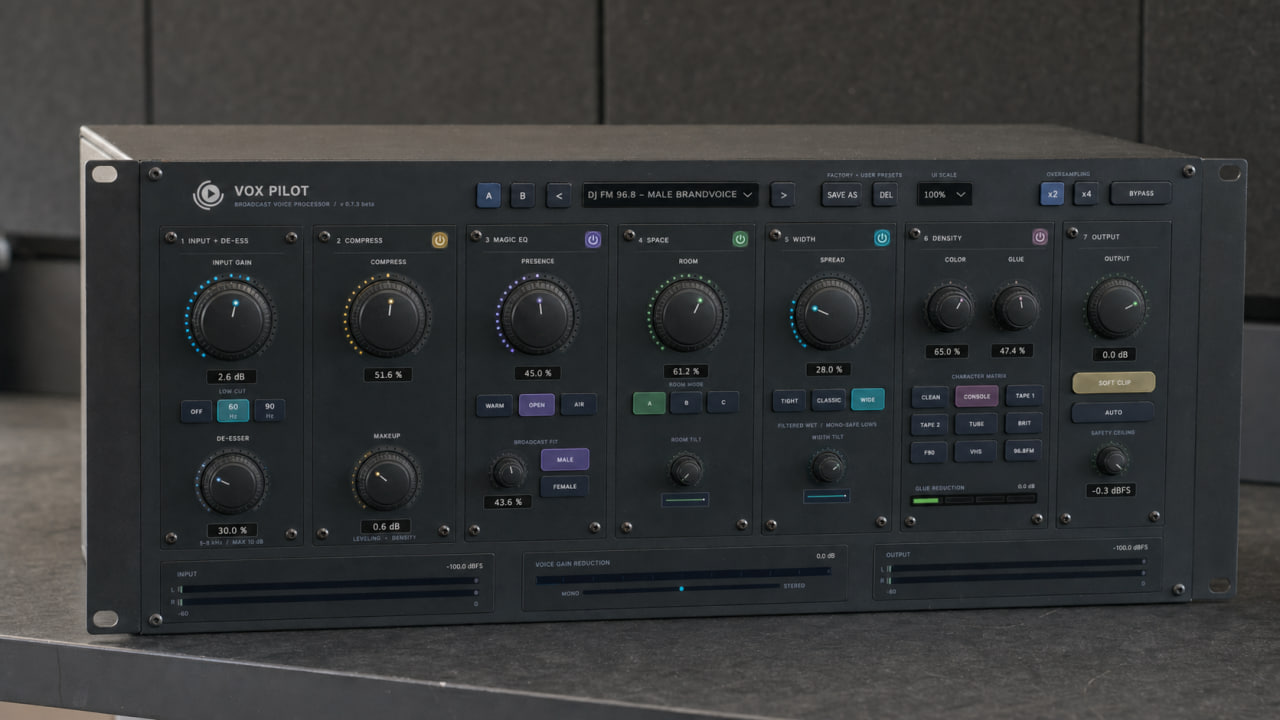
Task: Click the Presence knob
Action: 538,314
